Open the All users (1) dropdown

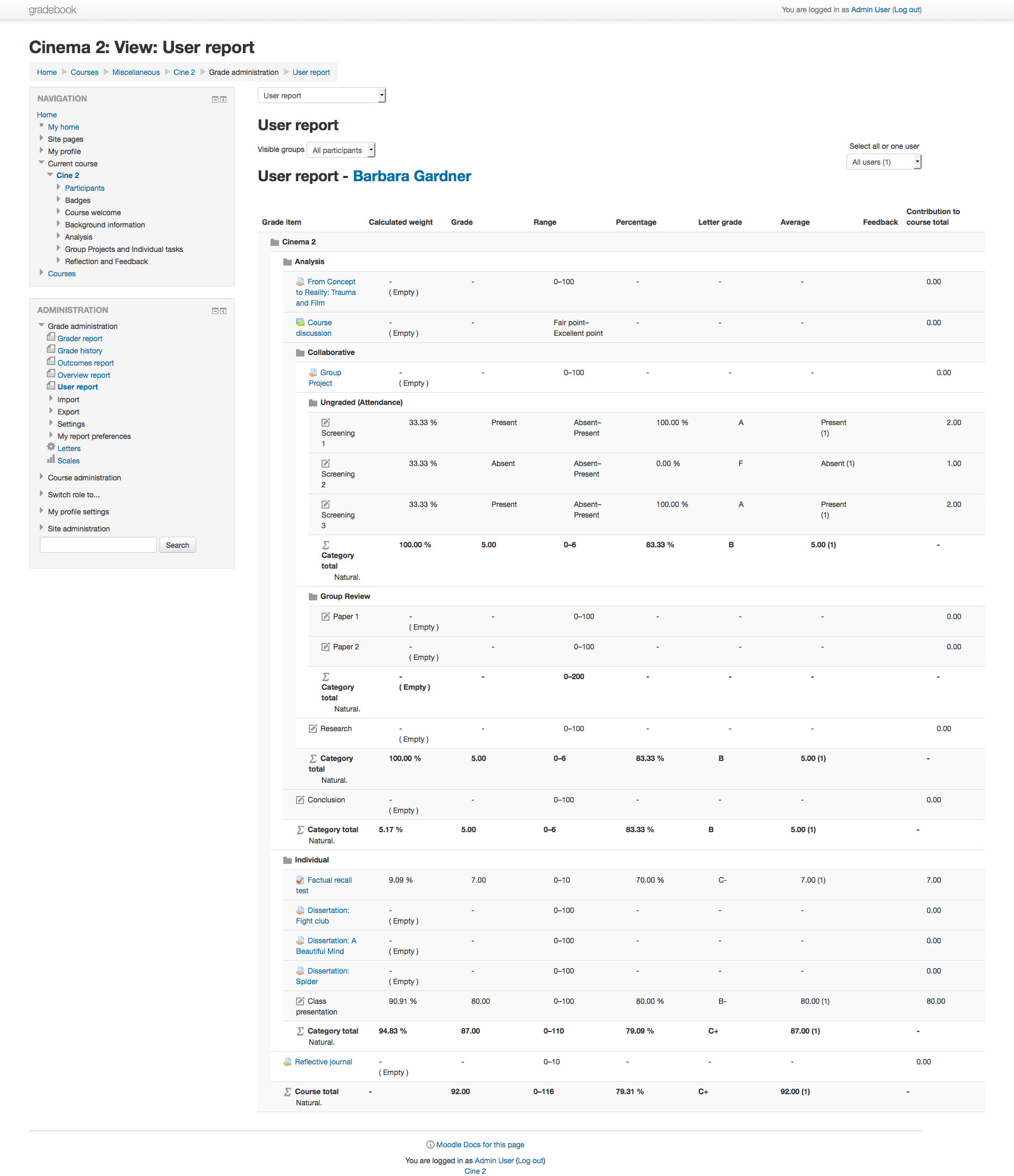click(x=884, y=162)
